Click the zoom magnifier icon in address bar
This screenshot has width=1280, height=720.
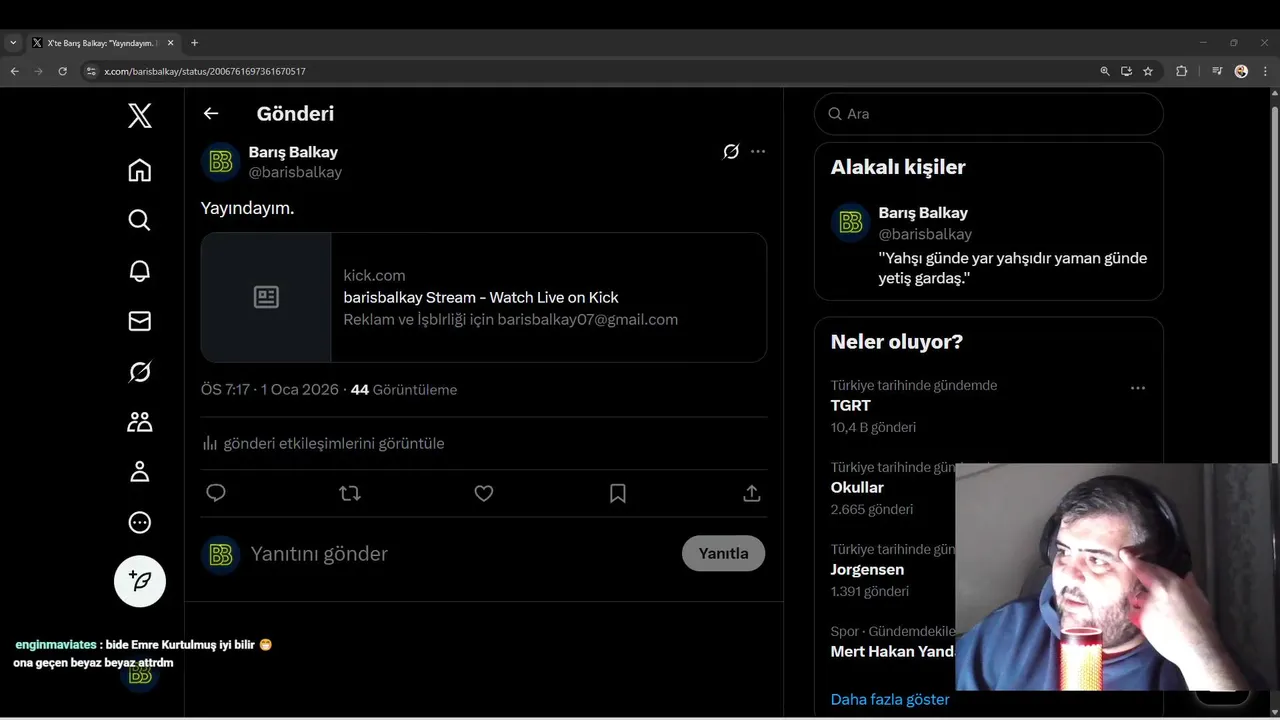pos(1105,71)
